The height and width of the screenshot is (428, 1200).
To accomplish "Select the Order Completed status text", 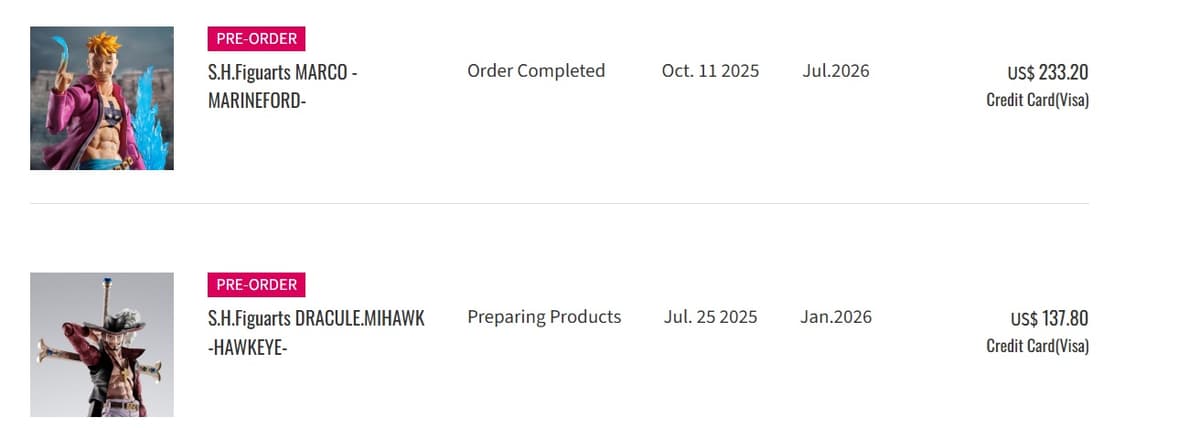I will pos(536,71).
